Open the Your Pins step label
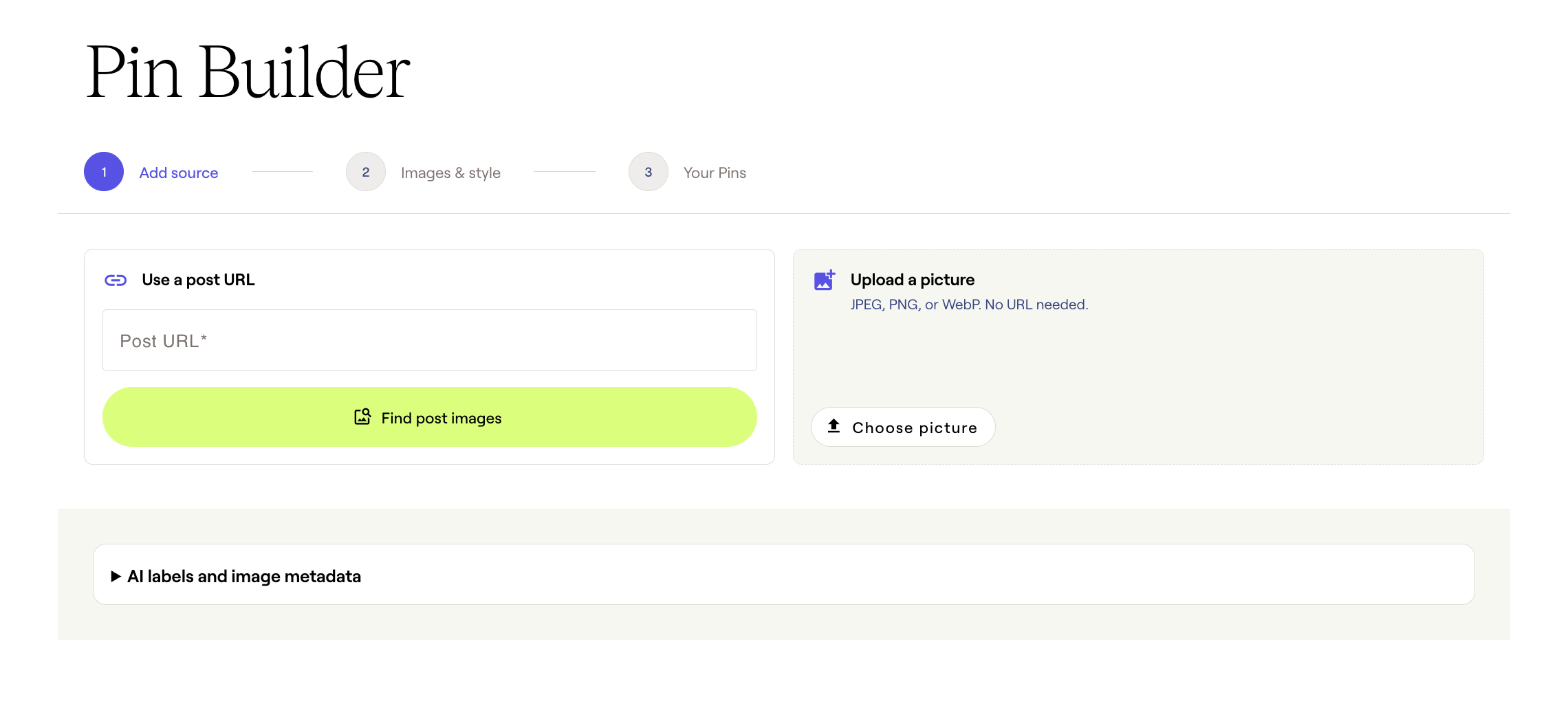1568x708 pixels. tap(715, 173)
